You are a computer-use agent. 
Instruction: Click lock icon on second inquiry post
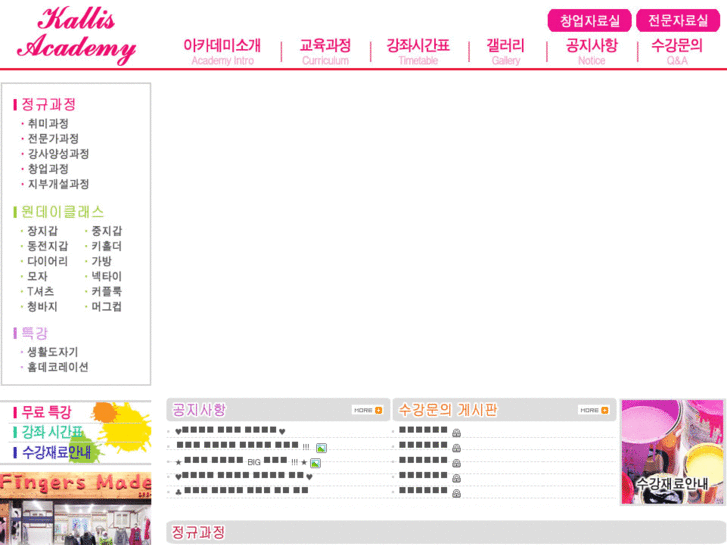point(456,448)
